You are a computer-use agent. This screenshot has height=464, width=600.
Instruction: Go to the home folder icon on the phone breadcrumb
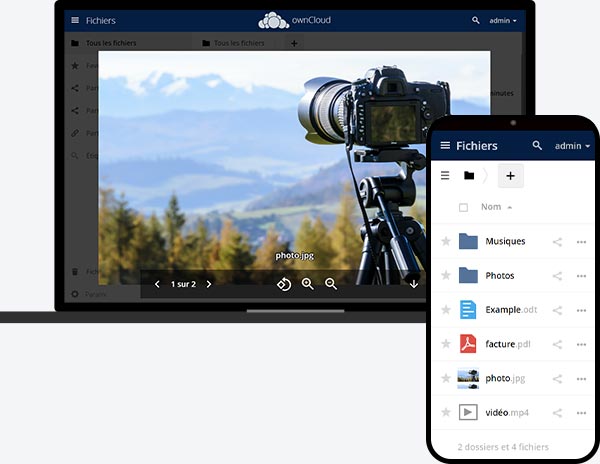coord(469,176)
